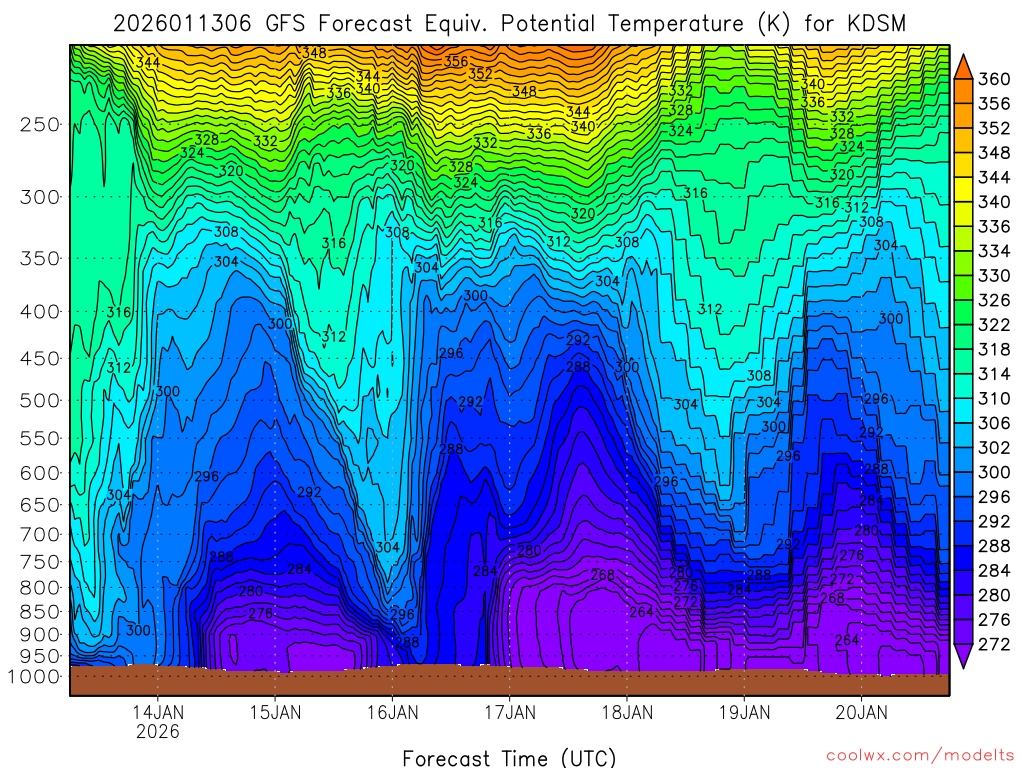Click the Forecast Time (UTC) axis label
Image resolution: width=1024 pixels, height=768 pixels.
tap(509, 758)
